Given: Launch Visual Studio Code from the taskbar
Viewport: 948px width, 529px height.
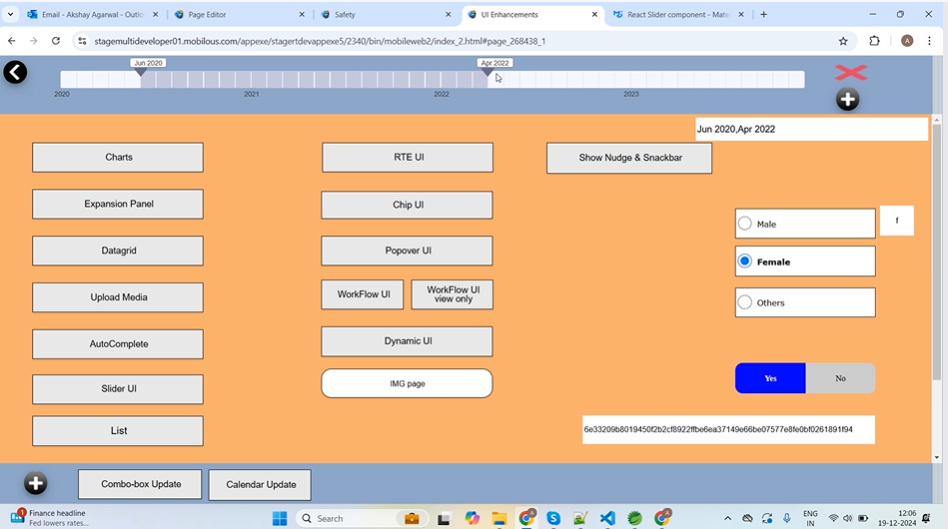Looking at the screenshot, I should click(607, 518).
